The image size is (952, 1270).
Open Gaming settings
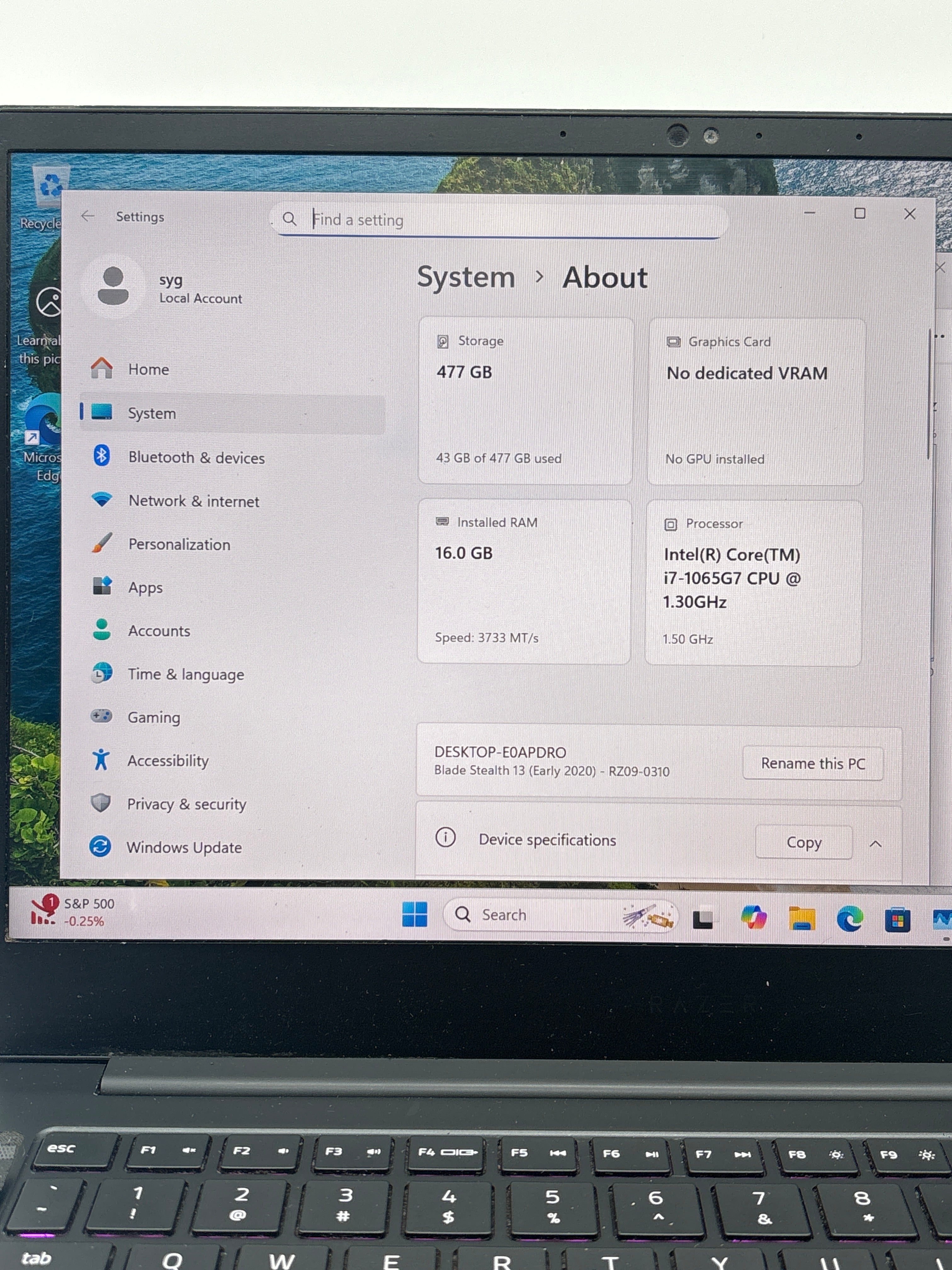(x=232, y=717)
